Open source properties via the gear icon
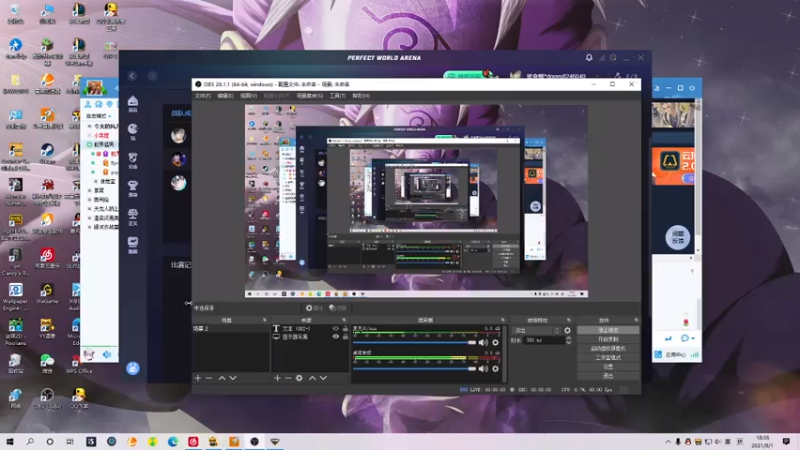This screenshot has width=800, height=450. [299, 378]
